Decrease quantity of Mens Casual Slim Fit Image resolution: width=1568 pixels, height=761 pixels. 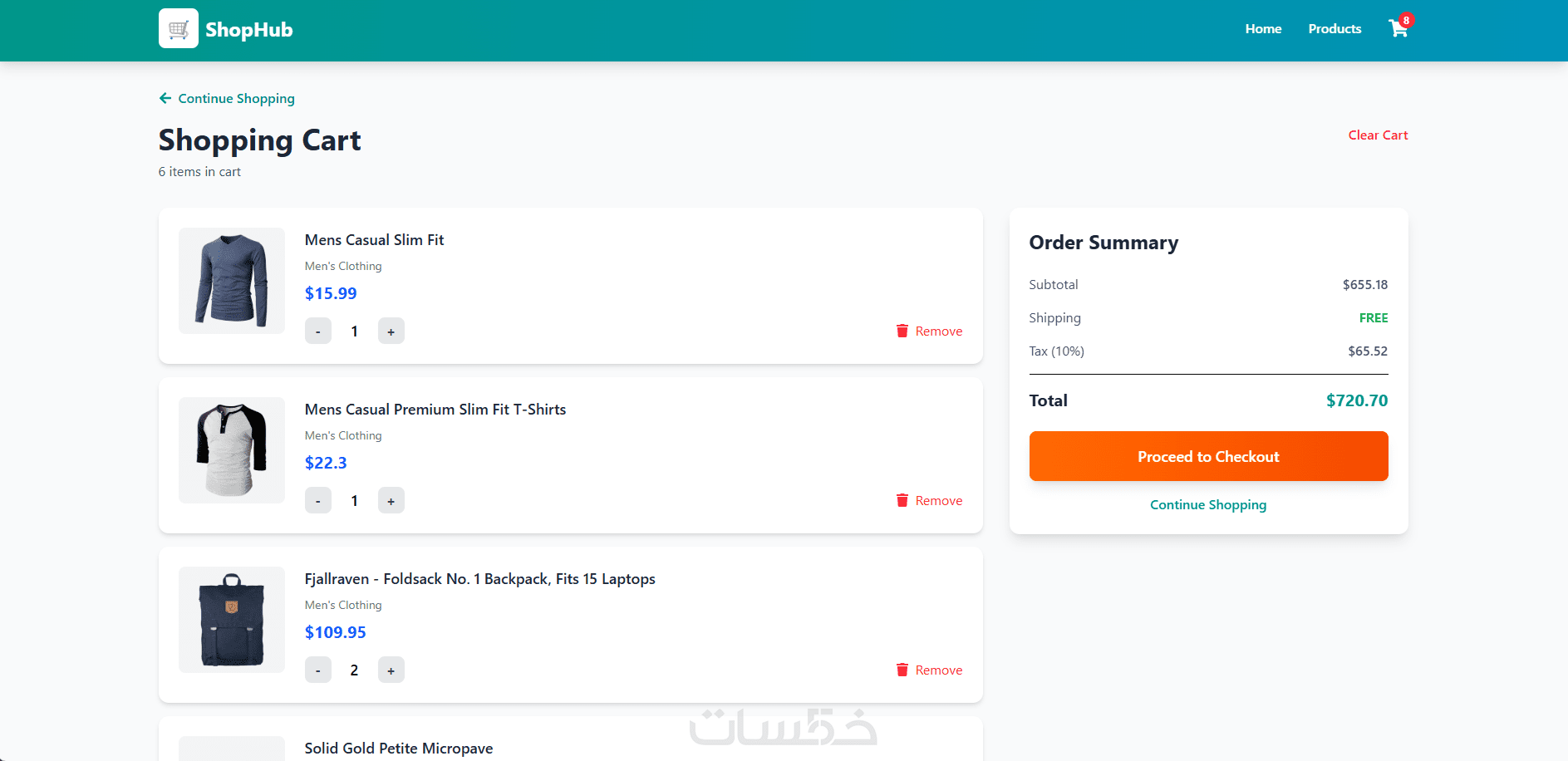pos(318,331)
